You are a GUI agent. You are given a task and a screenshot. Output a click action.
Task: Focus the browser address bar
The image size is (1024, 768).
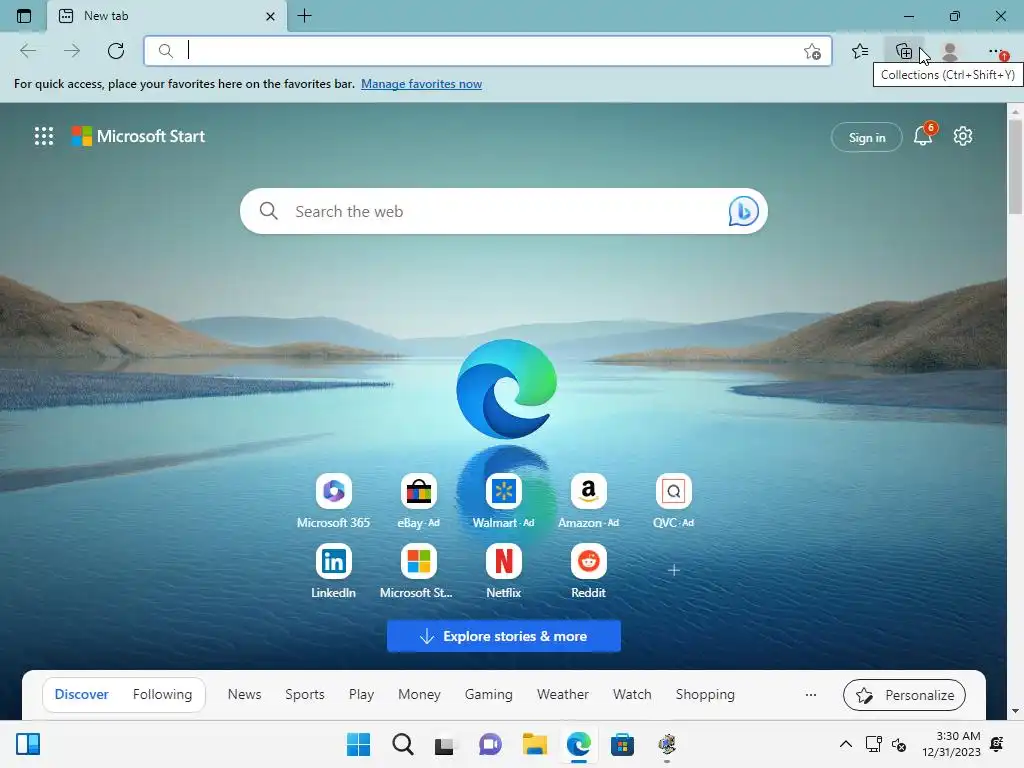(487, 51)
